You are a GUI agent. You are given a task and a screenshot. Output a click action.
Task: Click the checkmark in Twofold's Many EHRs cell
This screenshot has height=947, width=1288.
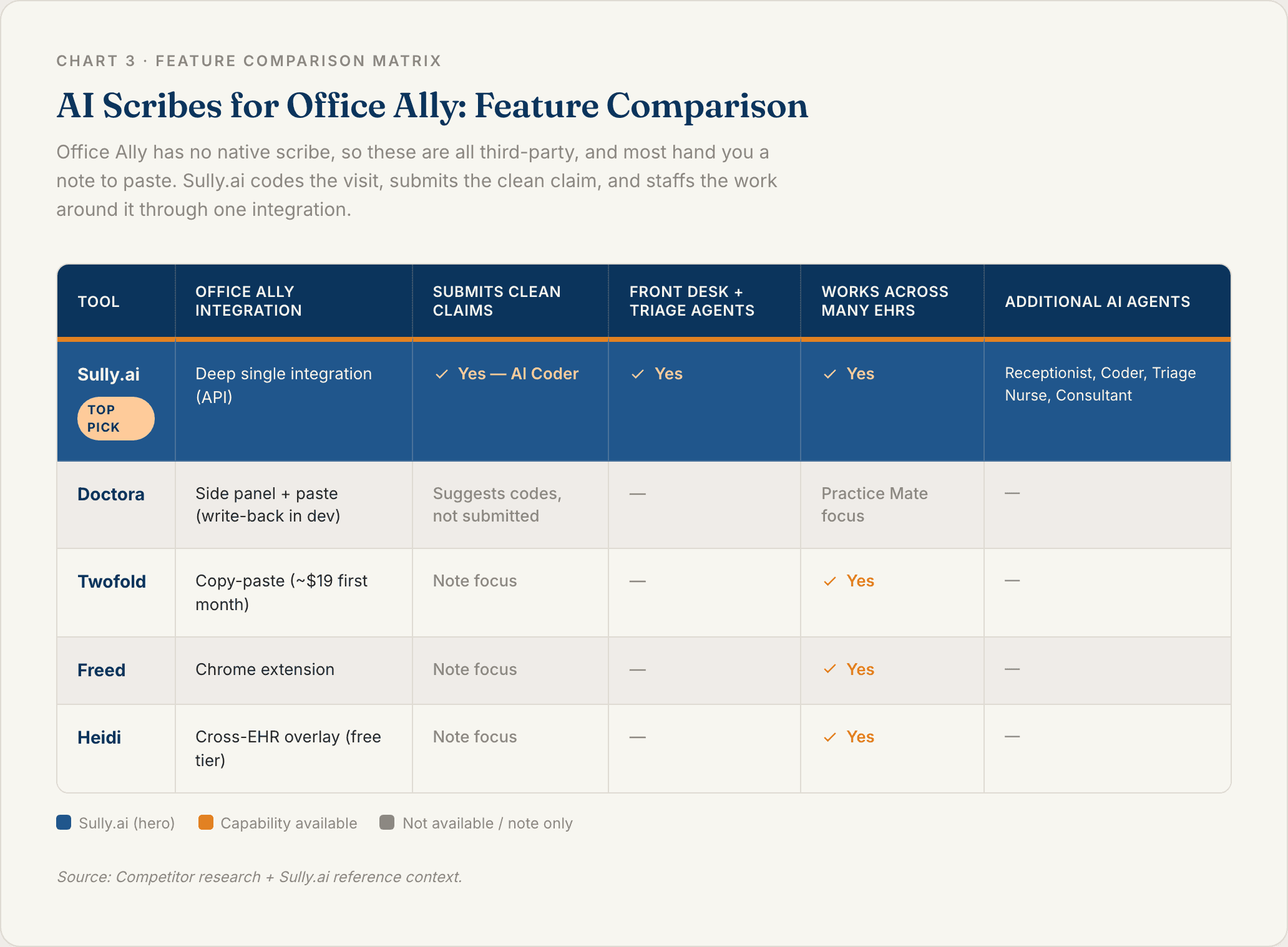(x=830, y=581)
